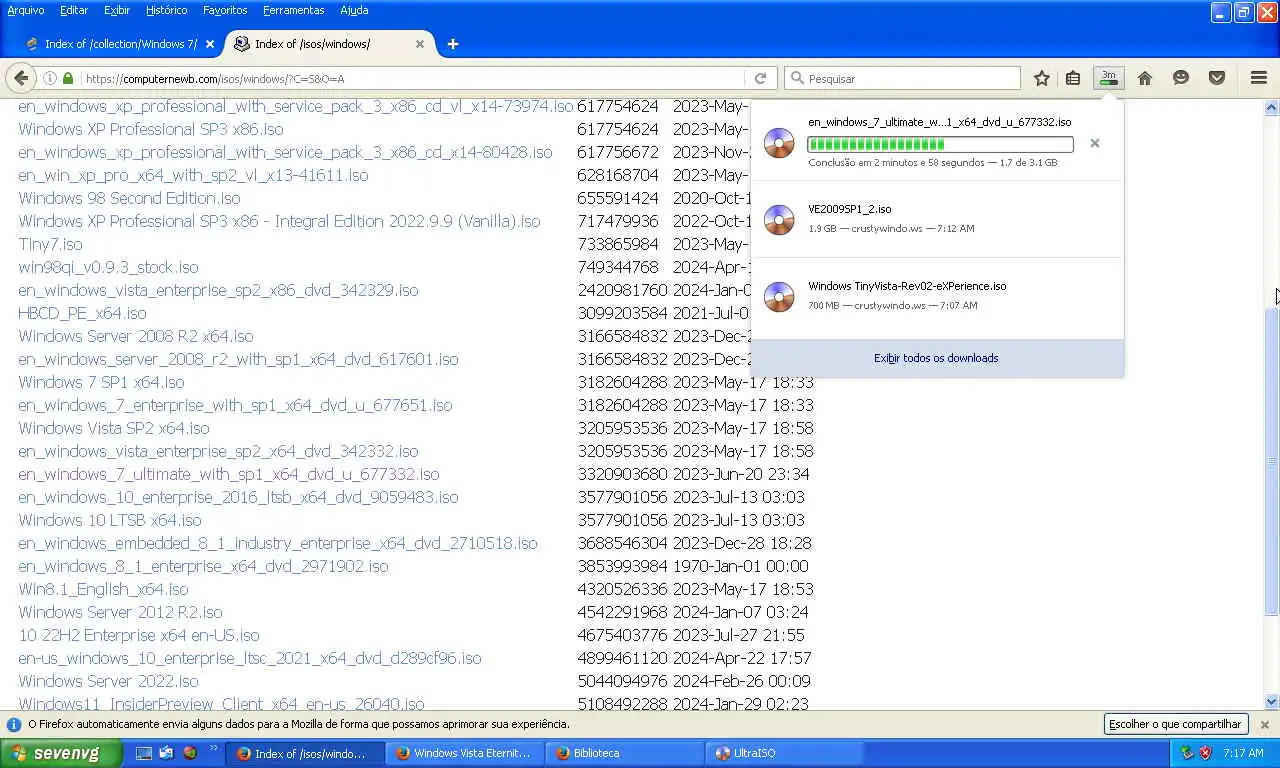Open the Editar menu
This screenshot has height=768, width=1280.
[74, 10]
